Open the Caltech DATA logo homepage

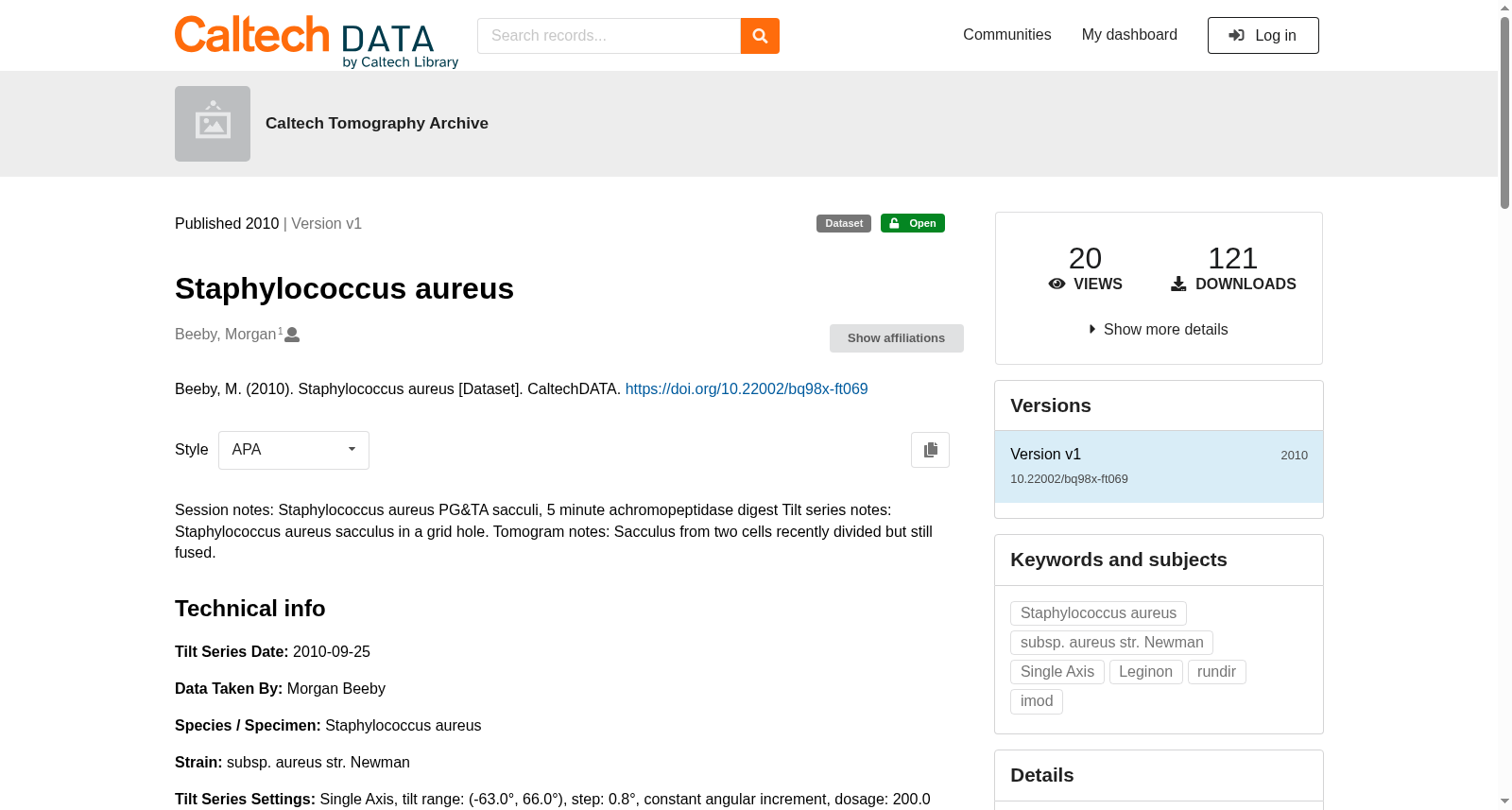pos(317,42)
